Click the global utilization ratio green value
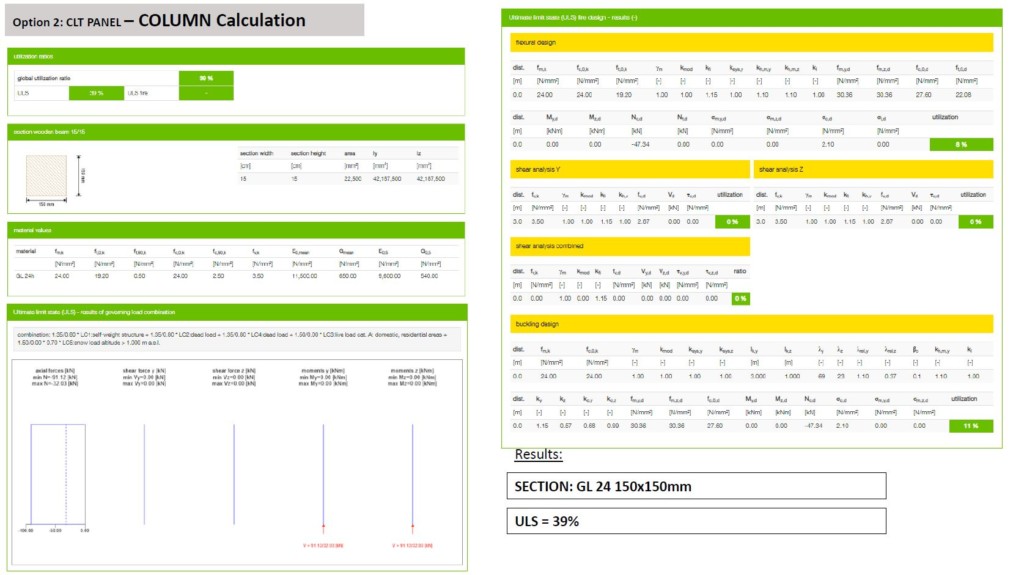Image resolution: width=1024 pixels, height=575 pixels. [207, 77]
